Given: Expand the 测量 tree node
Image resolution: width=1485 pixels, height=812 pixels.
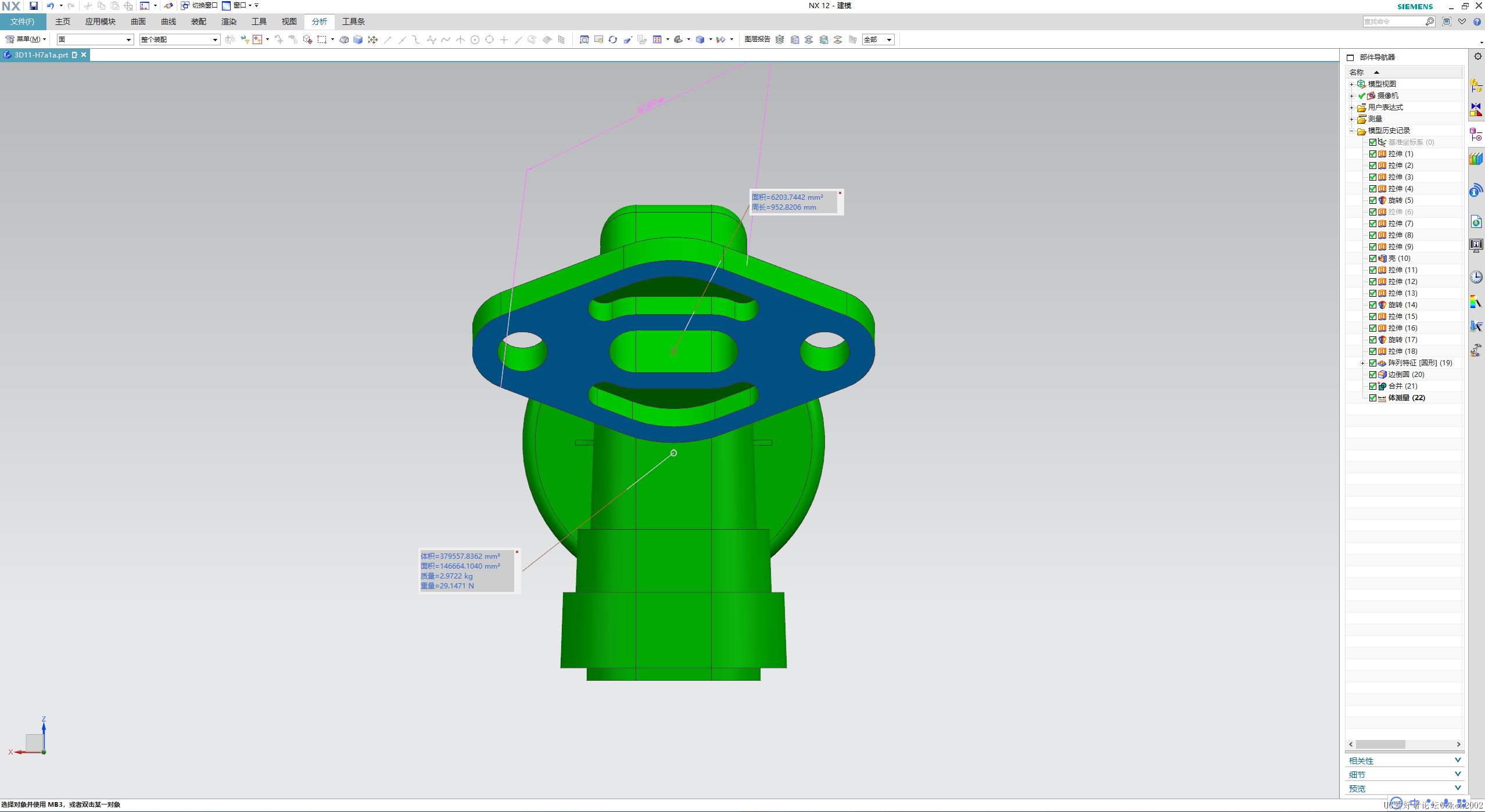Looking at the screenshot, I should 1351,119.
